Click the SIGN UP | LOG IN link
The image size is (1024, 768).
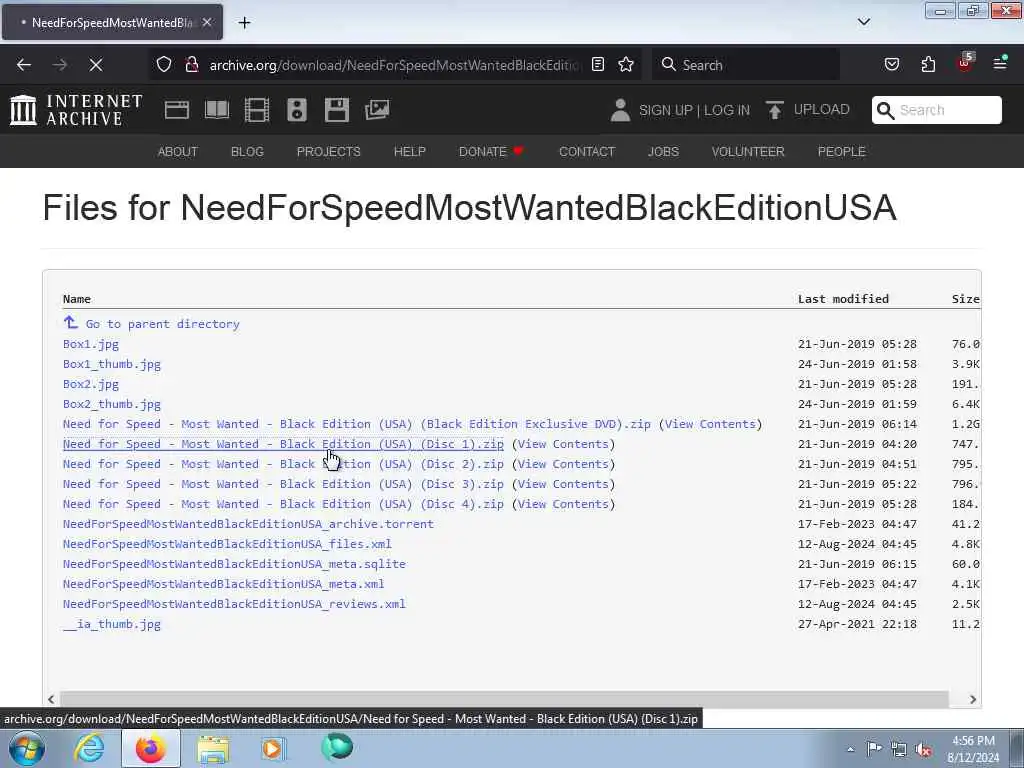pos(694,110)
